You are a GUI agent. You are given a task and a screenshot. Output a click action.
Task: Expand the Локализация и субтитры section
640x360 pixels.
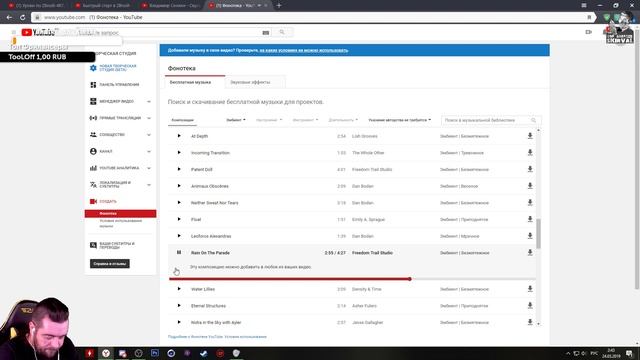(x=149, y=185)
